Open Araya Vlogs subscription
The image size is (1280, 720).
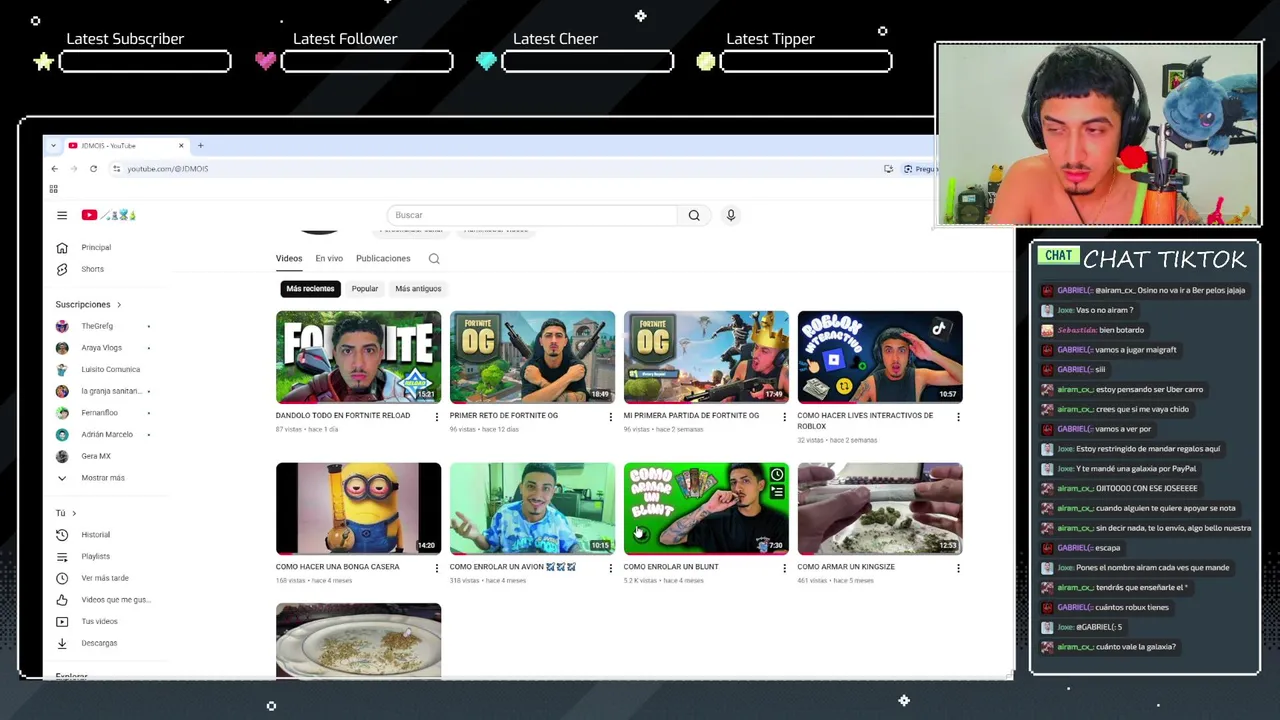101,348
